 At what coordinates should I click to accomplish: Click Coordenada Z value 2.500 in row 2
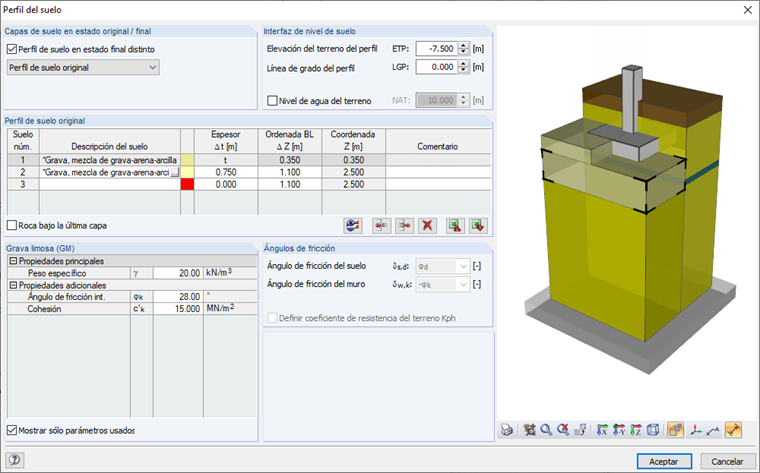coord(353,172)
